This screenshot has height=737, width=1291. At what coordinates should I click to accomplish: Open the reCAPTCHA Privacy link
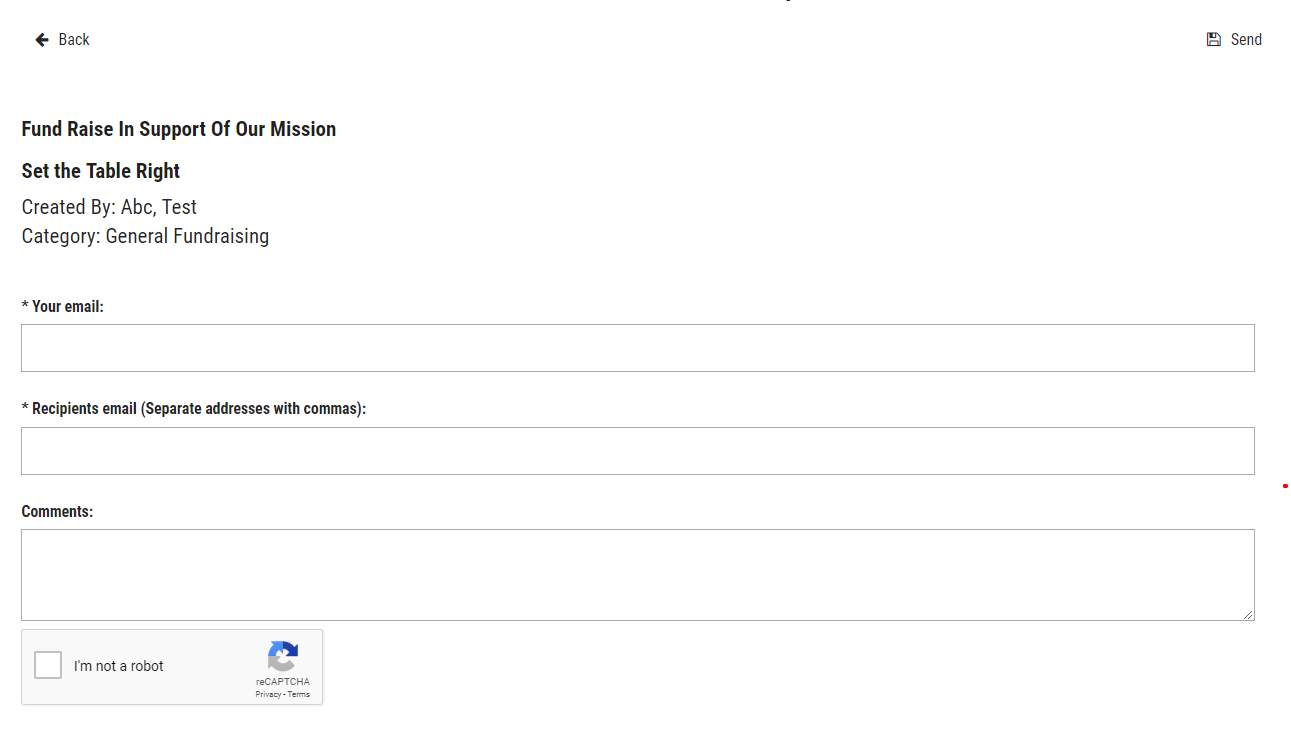point(267,694)
